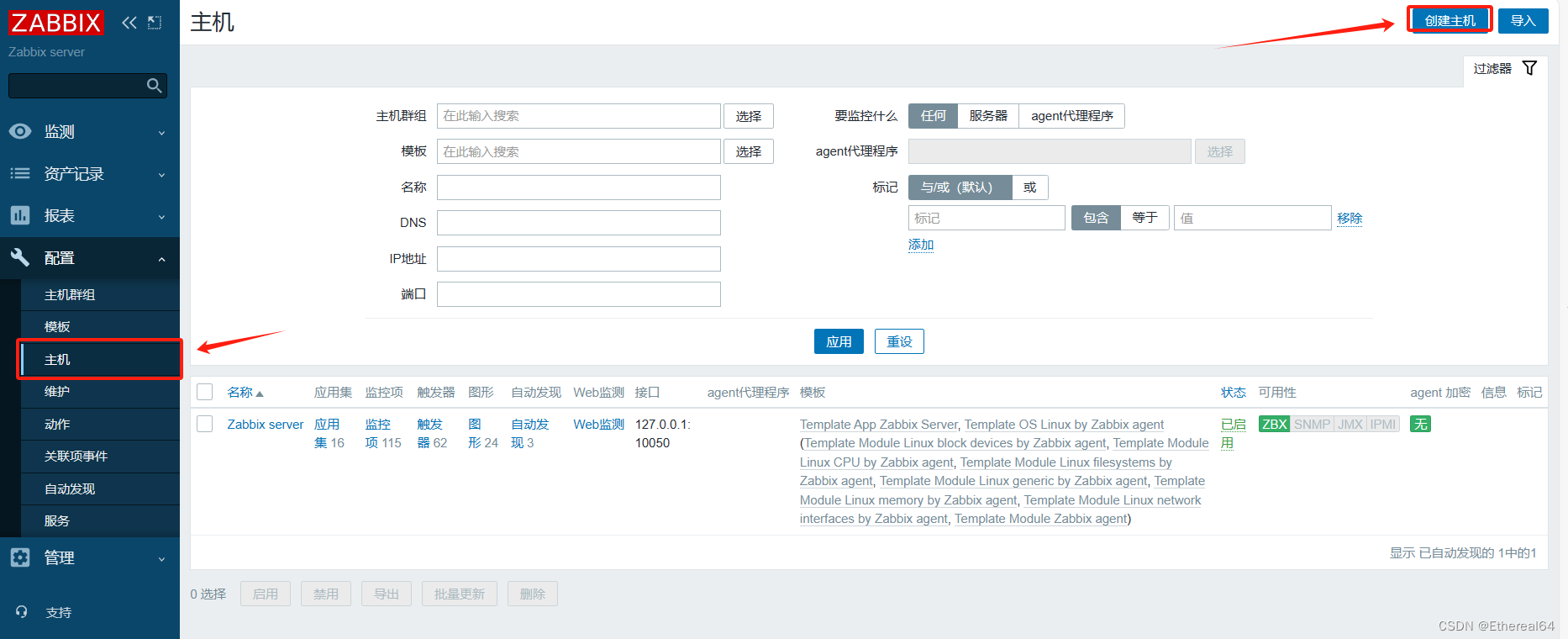Choose 等于 tag operator
The height and width of the screenshot is (639, 1568).
tap(1144, 218)
